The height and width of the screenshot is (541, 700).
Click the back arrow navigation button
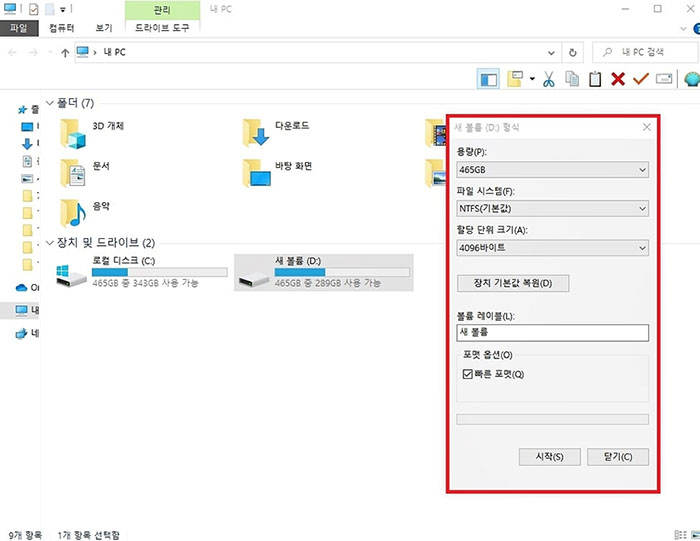pos(12,53)
